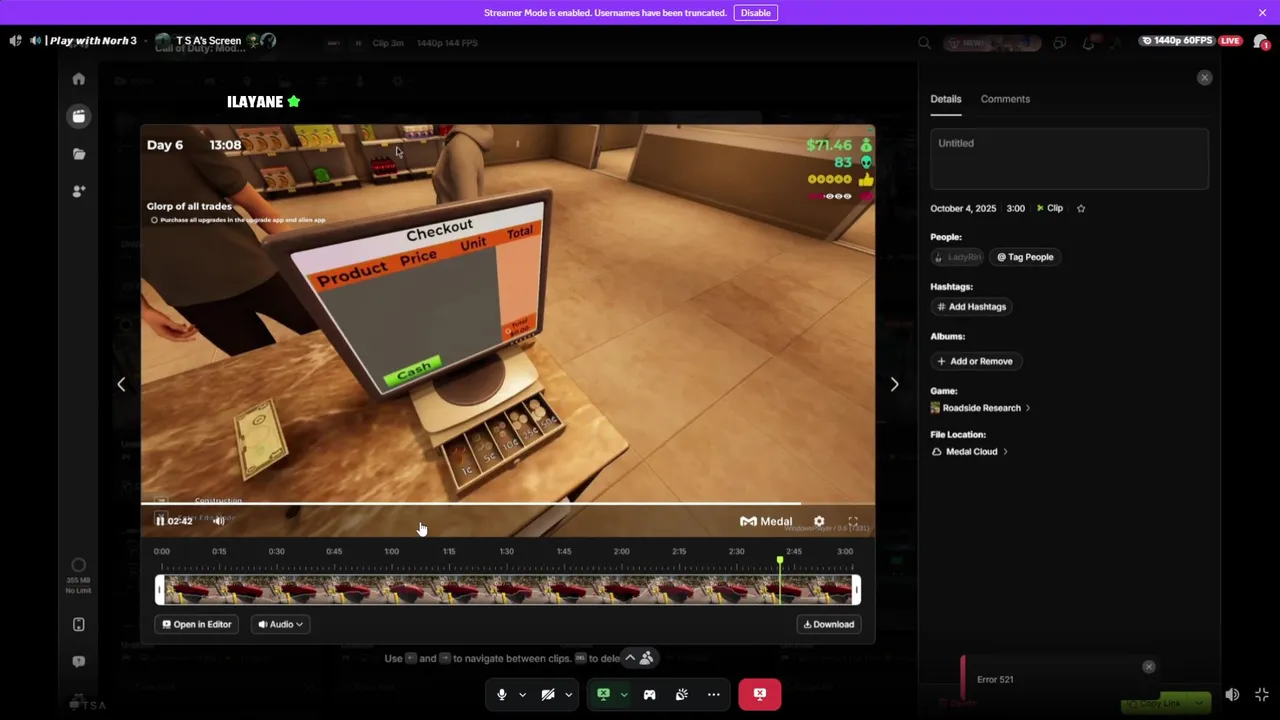Click the Play with Norh 3 channel name
Screen dimensions: 1280x720
pos(93,41)
